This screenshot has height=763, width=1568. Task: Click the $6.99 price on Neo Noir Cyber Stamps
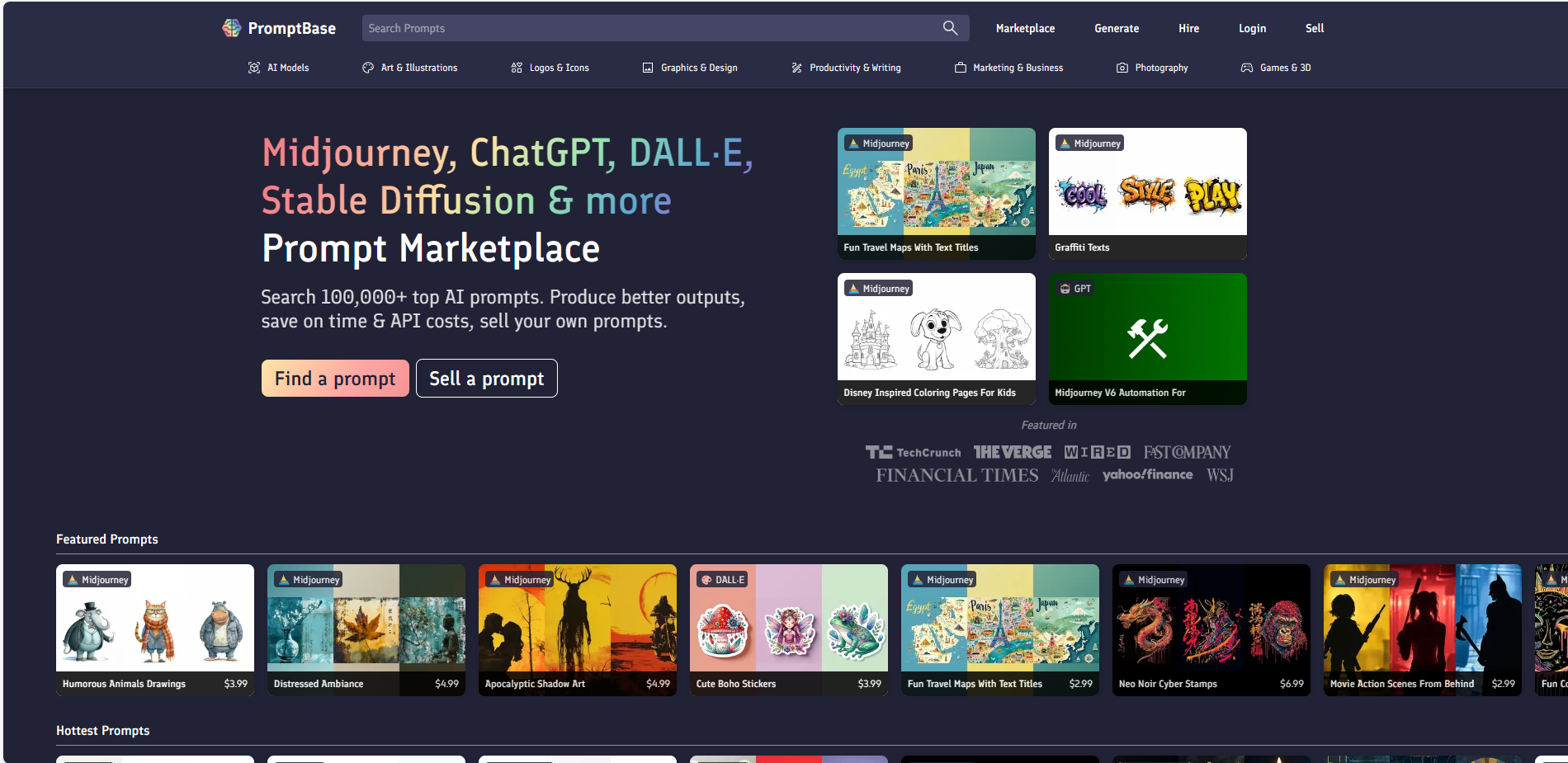click(1292, 684)
